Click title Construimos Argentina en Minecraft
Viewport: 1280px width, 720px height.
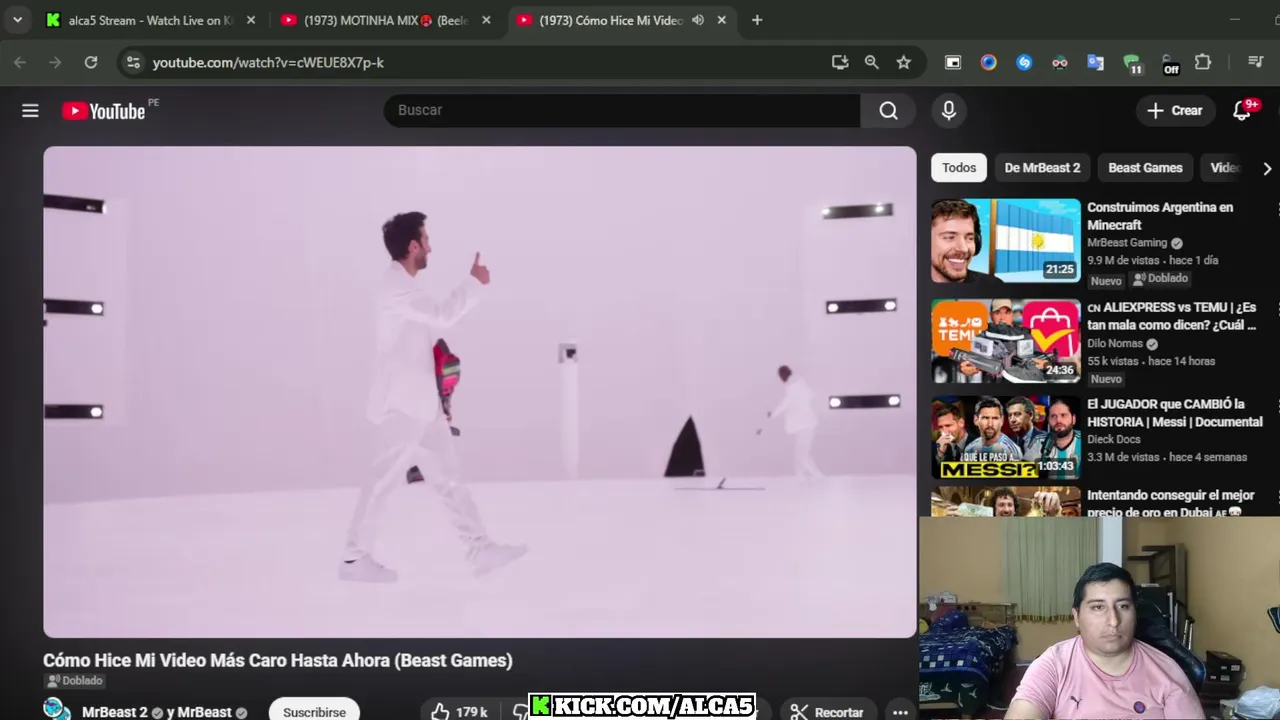pyautogui.click(x=1160, y=216)
